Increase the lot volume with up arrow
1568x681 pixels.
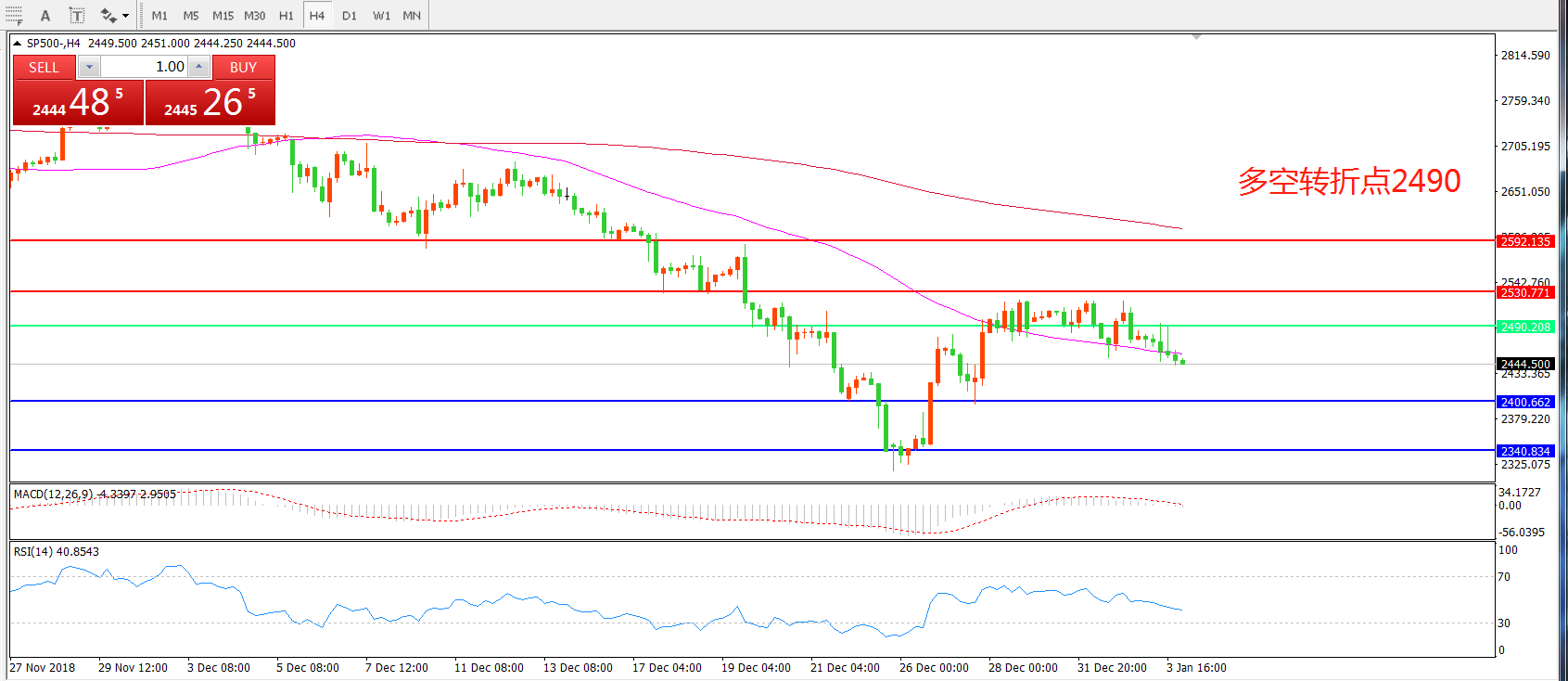click(198, 67)
